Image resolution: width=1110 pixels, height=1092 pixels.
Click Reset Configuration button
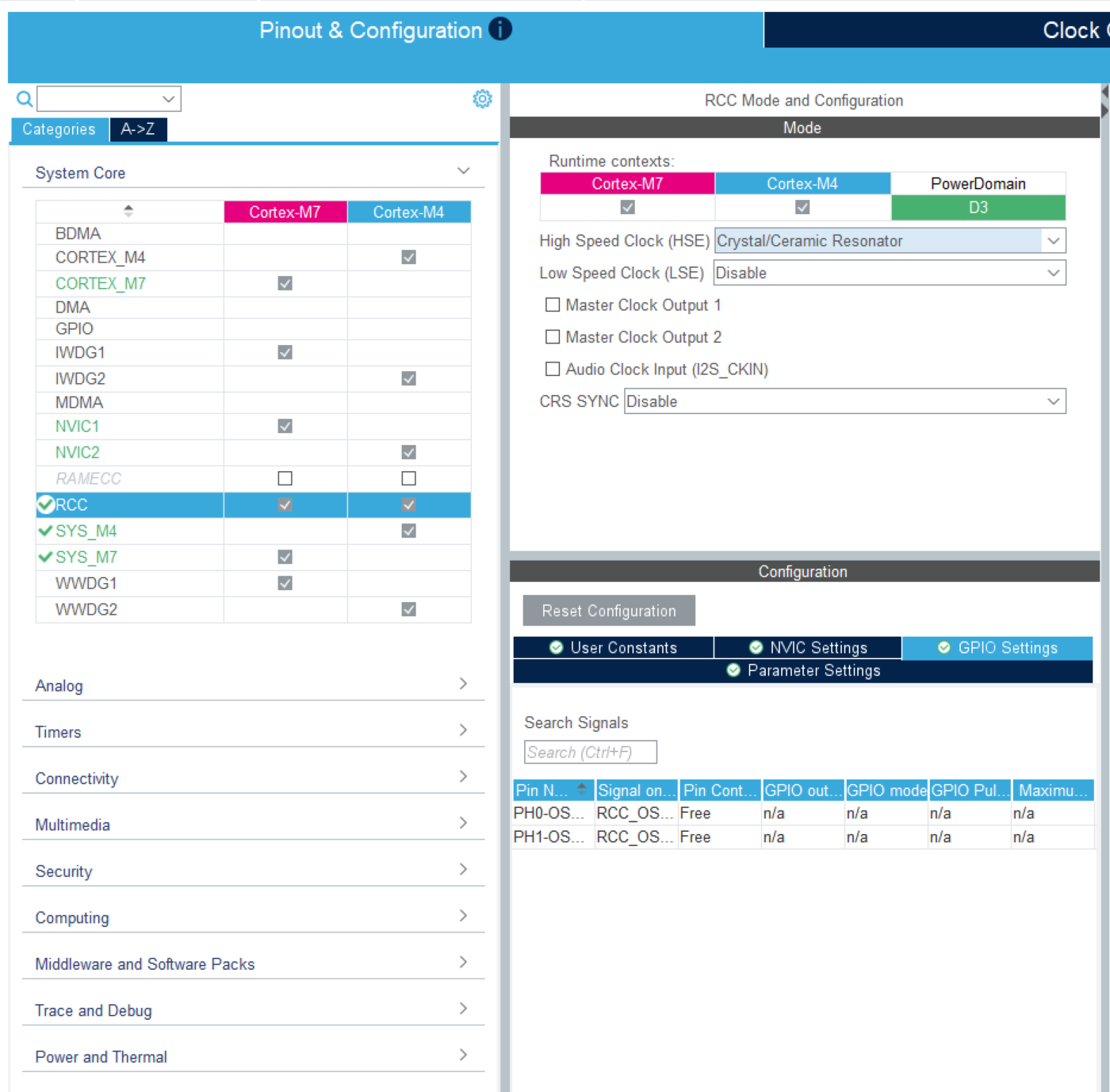pyautogui.click(x=609, y=611)
